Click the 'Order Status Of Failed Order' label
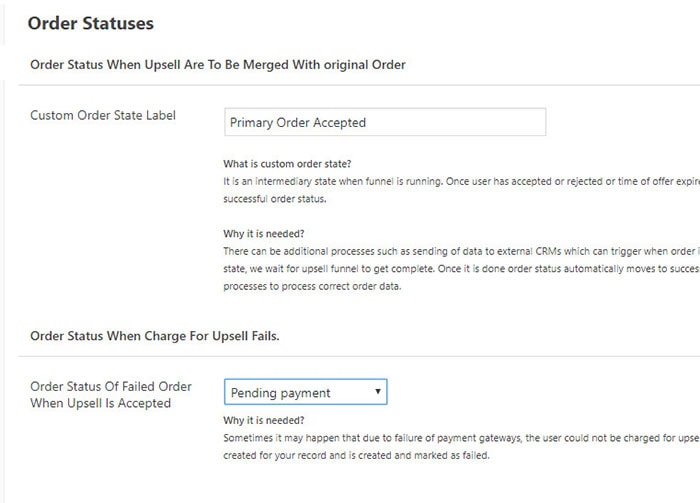This screenshot has height=503, width=700. (x=111, y=386)
